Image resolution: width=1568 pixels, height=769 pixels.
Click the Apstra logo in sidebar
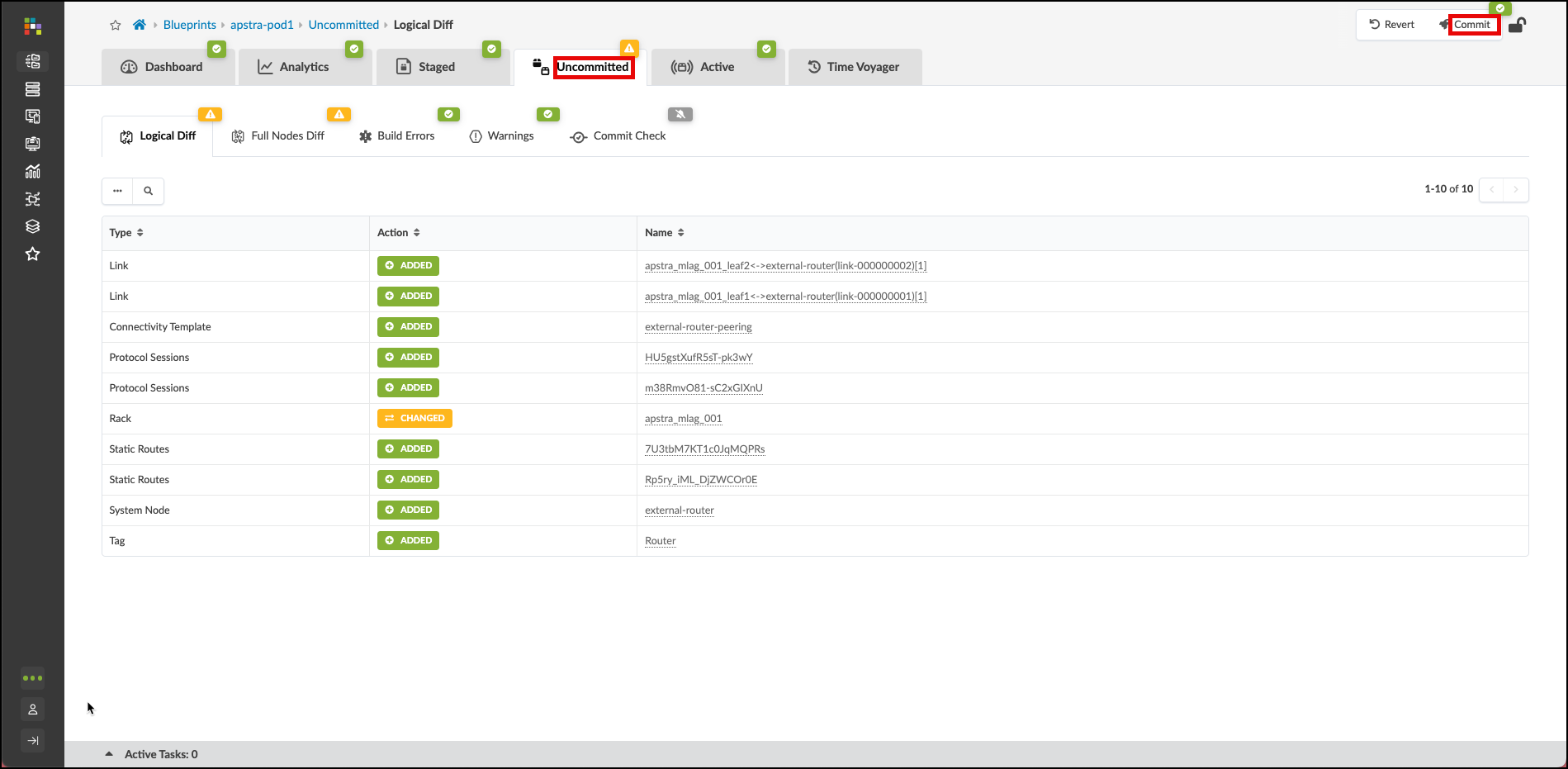click(33, 27)
